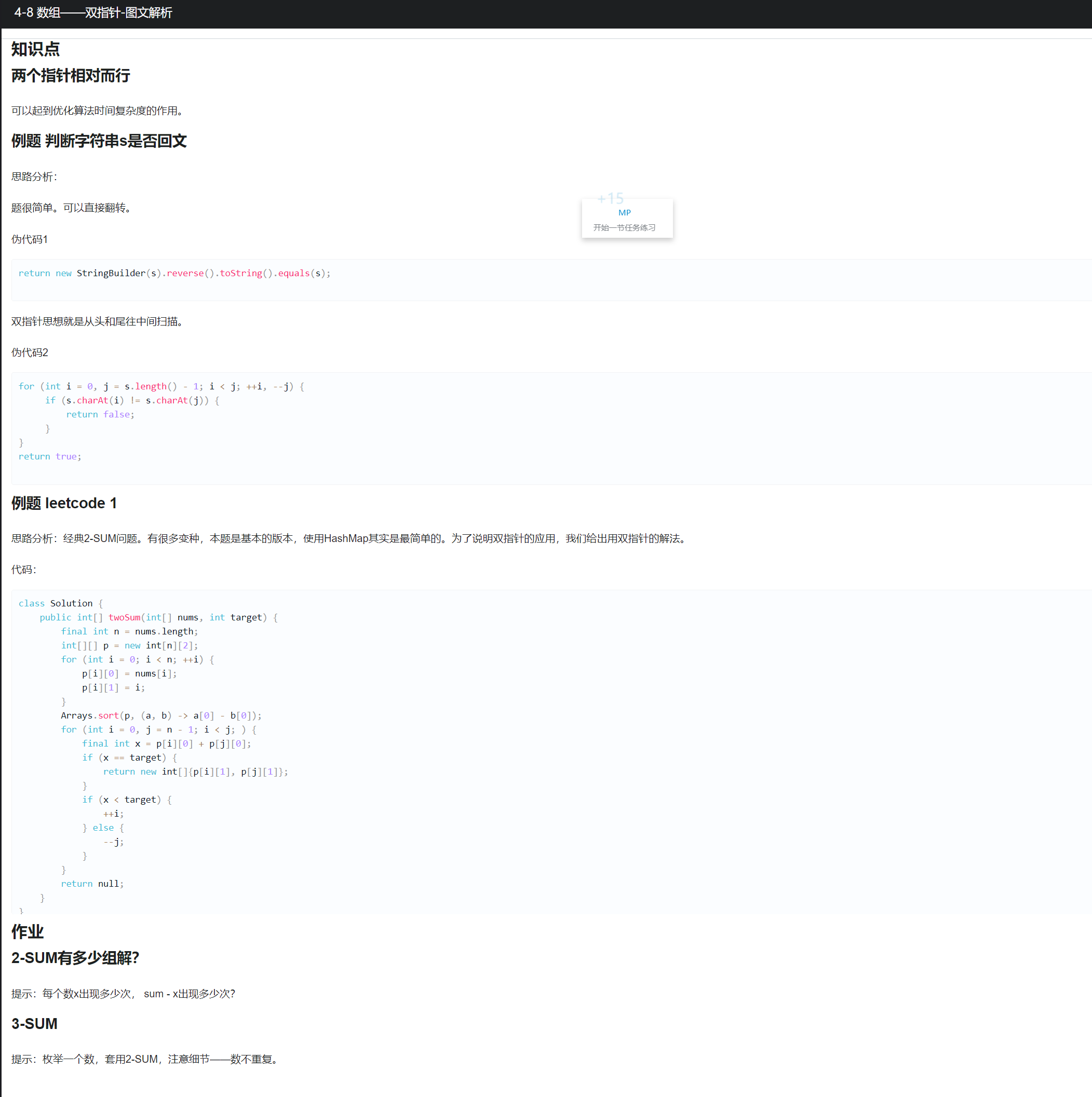
Task: Click the 3-SUM heading
Action: [x=34, y=1024]
